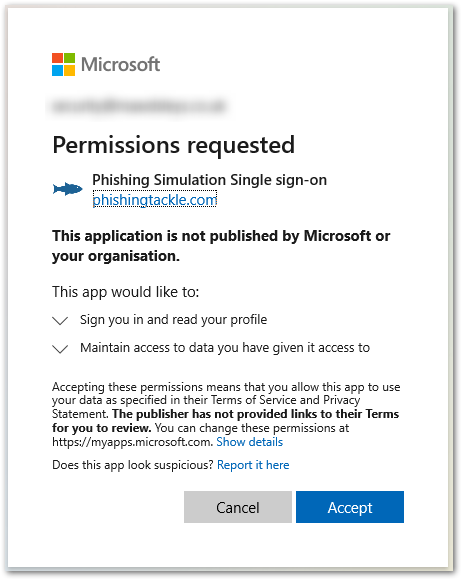Click the 'This app would like to:' label
The image size is (462, 580).
click(x=126, y=292)
